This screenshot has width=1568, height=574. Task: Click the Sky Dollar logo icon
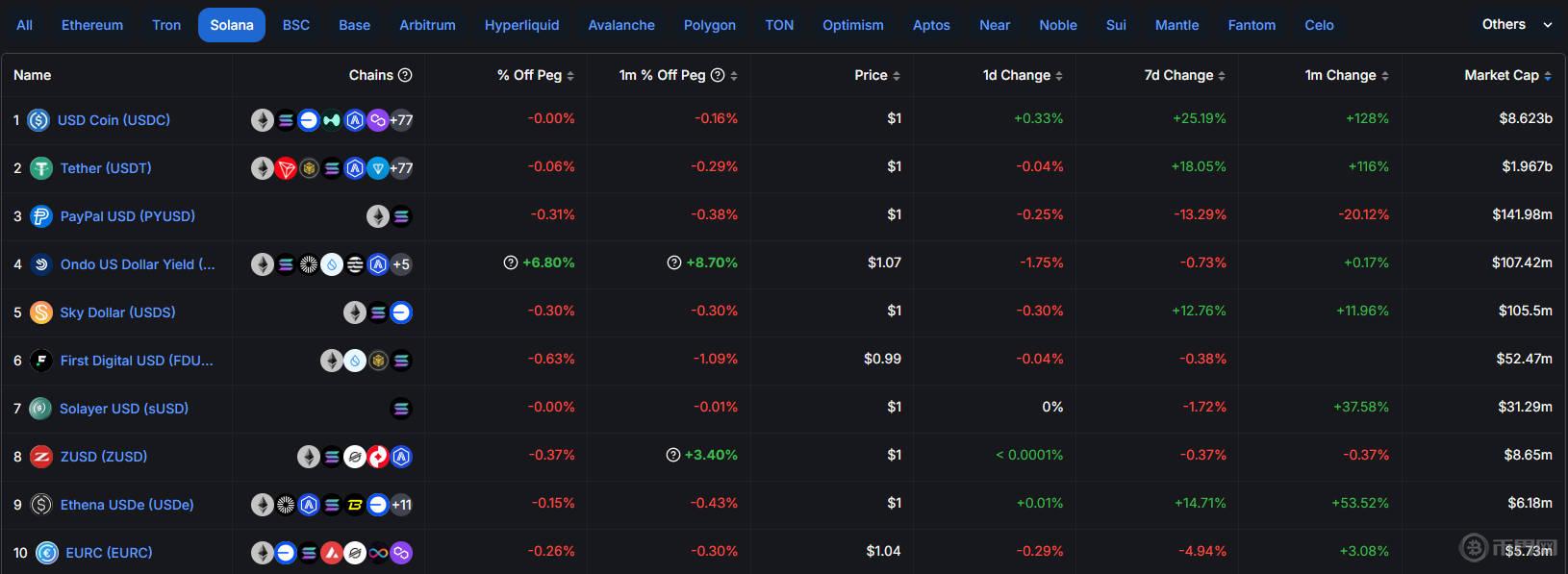coord(40,312)
